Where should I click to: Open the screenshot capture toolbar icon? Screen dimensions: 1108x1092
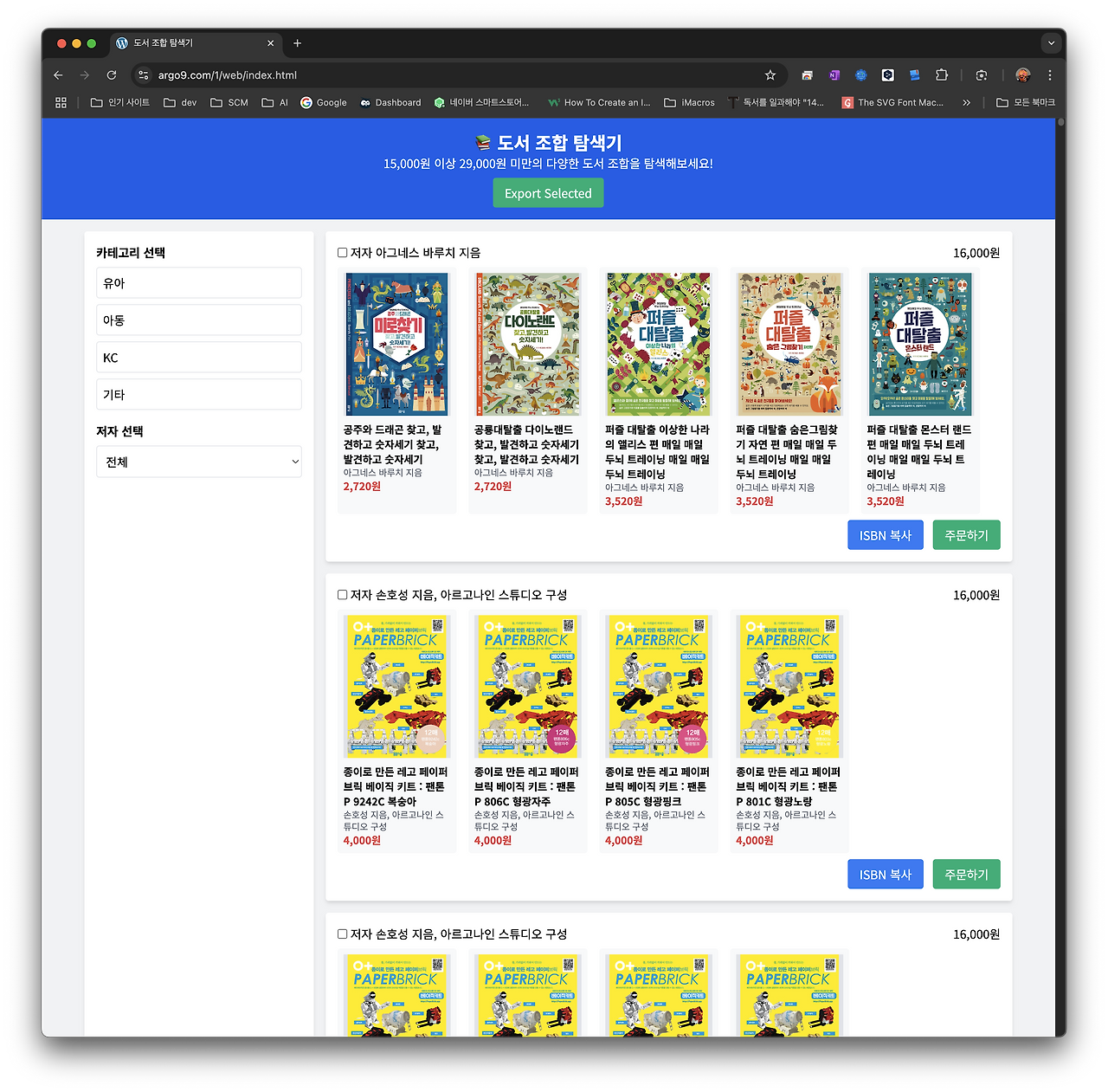(982, 75)
